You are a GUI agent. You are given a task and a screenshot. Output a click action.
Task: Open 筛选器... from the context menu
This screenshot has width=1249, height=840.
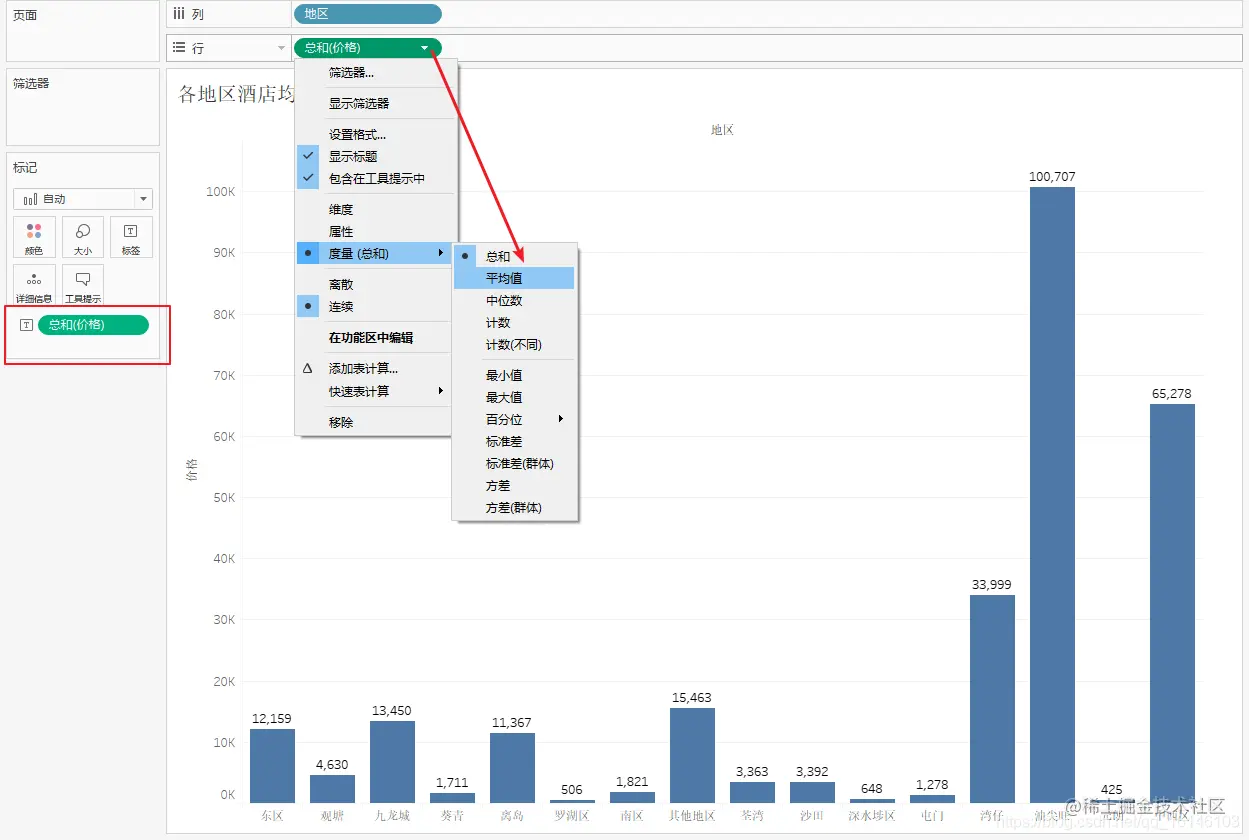point(376,72)
